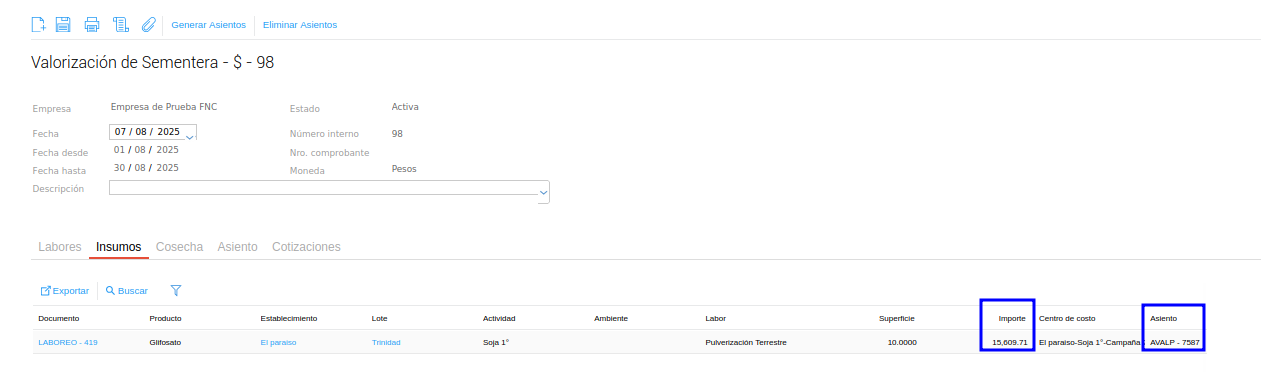This screenshot has height=372, width=1261.
Task: Click the Fecha hasta value 30/08/2025
Action: click(146, 168)
